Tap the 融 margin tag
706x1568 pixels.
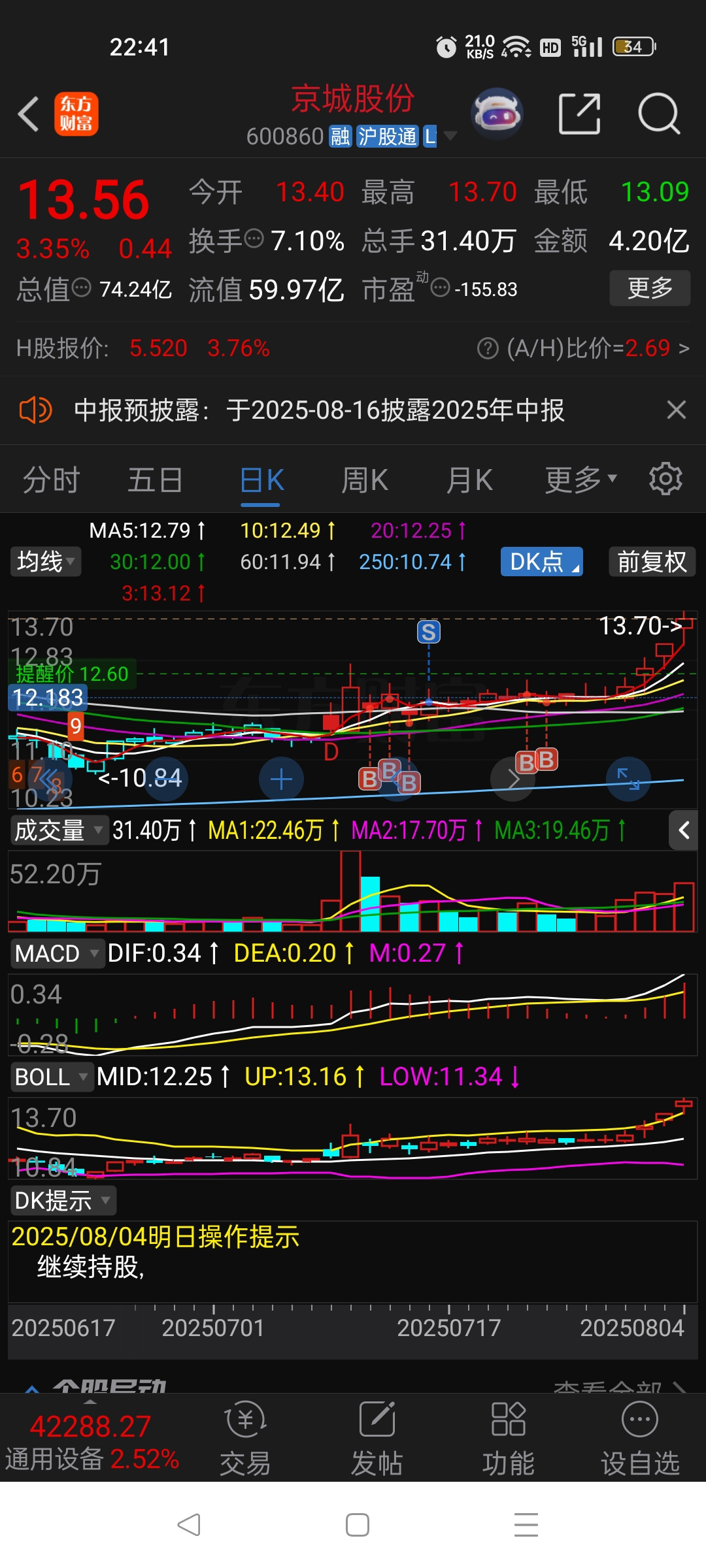coord(341,136)
